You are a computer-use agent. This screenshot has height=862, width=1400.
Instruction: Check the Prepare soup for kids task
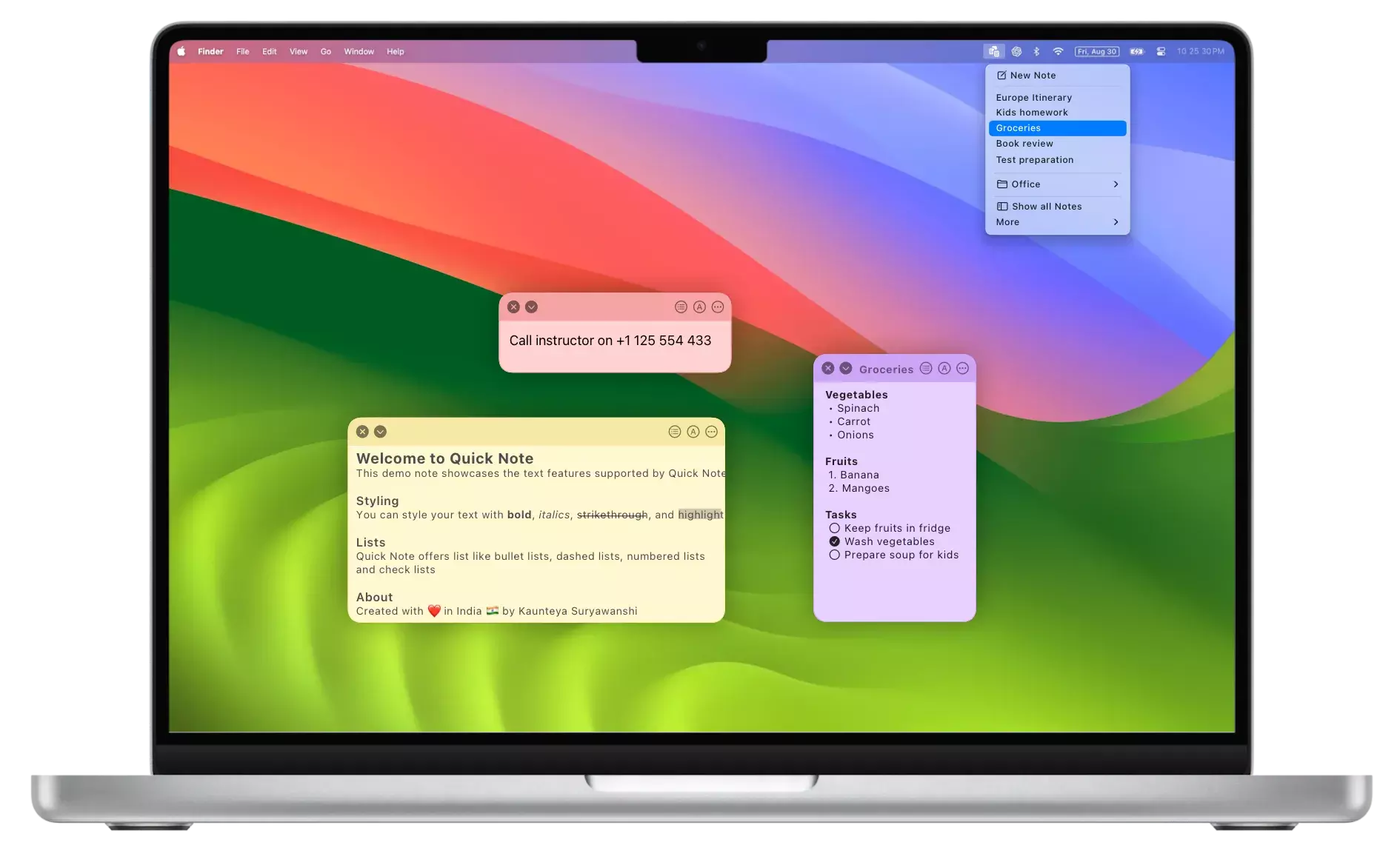coord(835,555)
